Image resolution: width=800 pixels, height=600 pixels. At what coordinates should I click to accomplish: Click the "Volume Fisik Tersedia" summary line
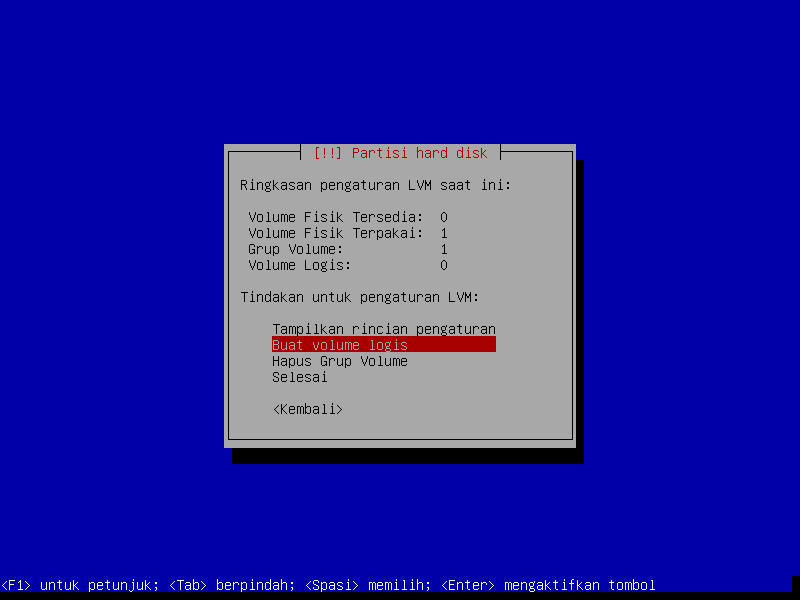(x=335, y=217)
